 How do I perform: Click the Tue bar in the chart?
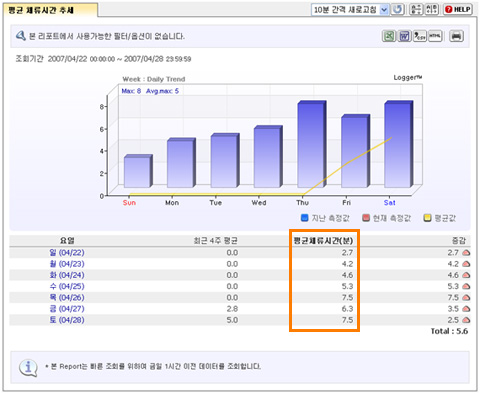point(225,160)
